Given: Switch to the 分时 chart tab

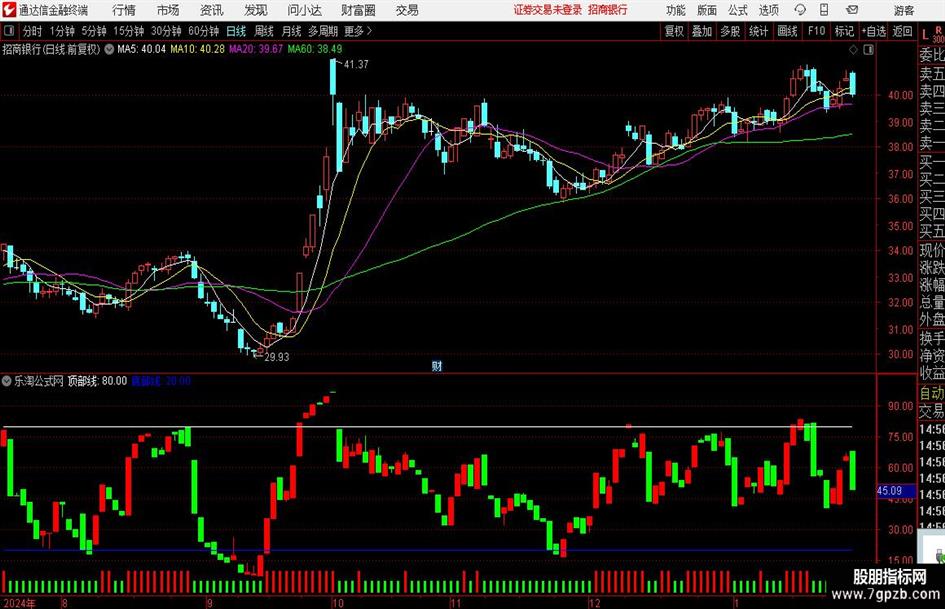Looking at the screenshot, I should (x=32, y=31).
